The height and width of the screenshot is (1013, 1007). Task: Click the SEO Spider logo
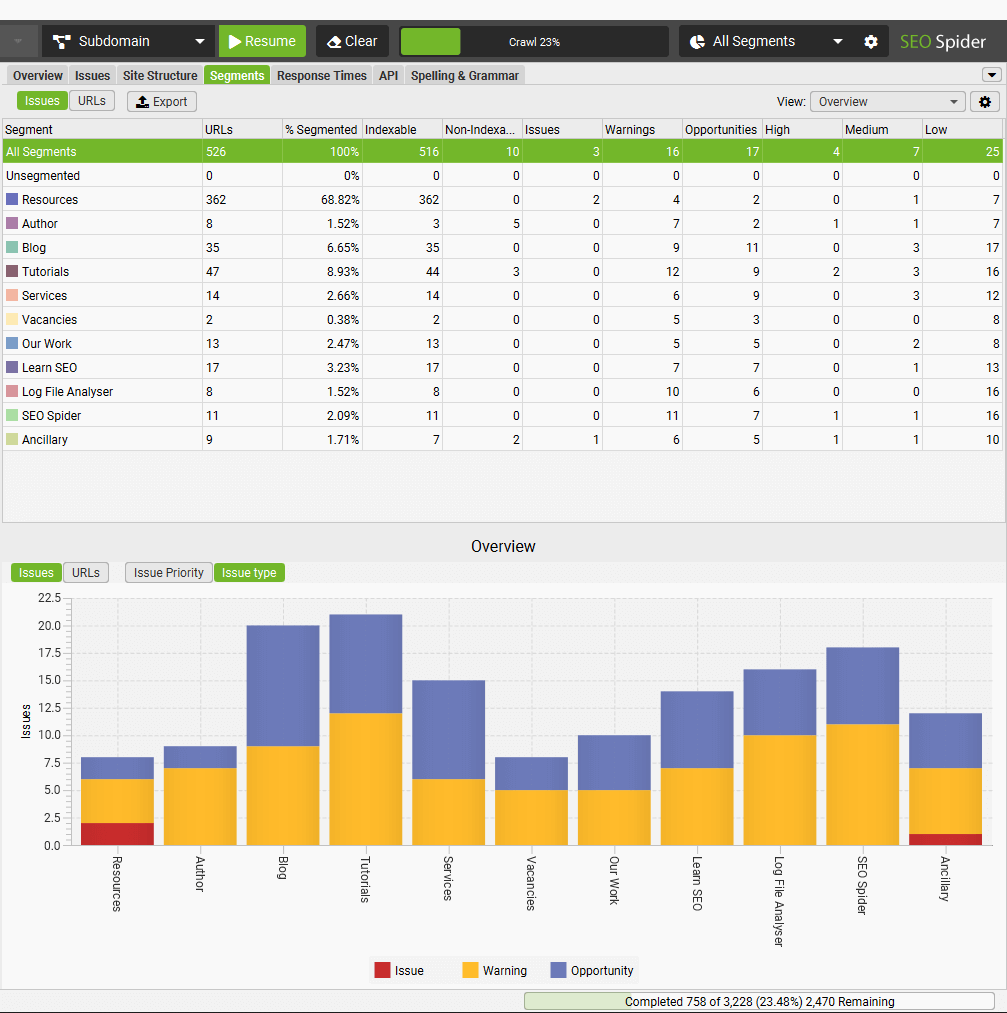tap(942, 42)
